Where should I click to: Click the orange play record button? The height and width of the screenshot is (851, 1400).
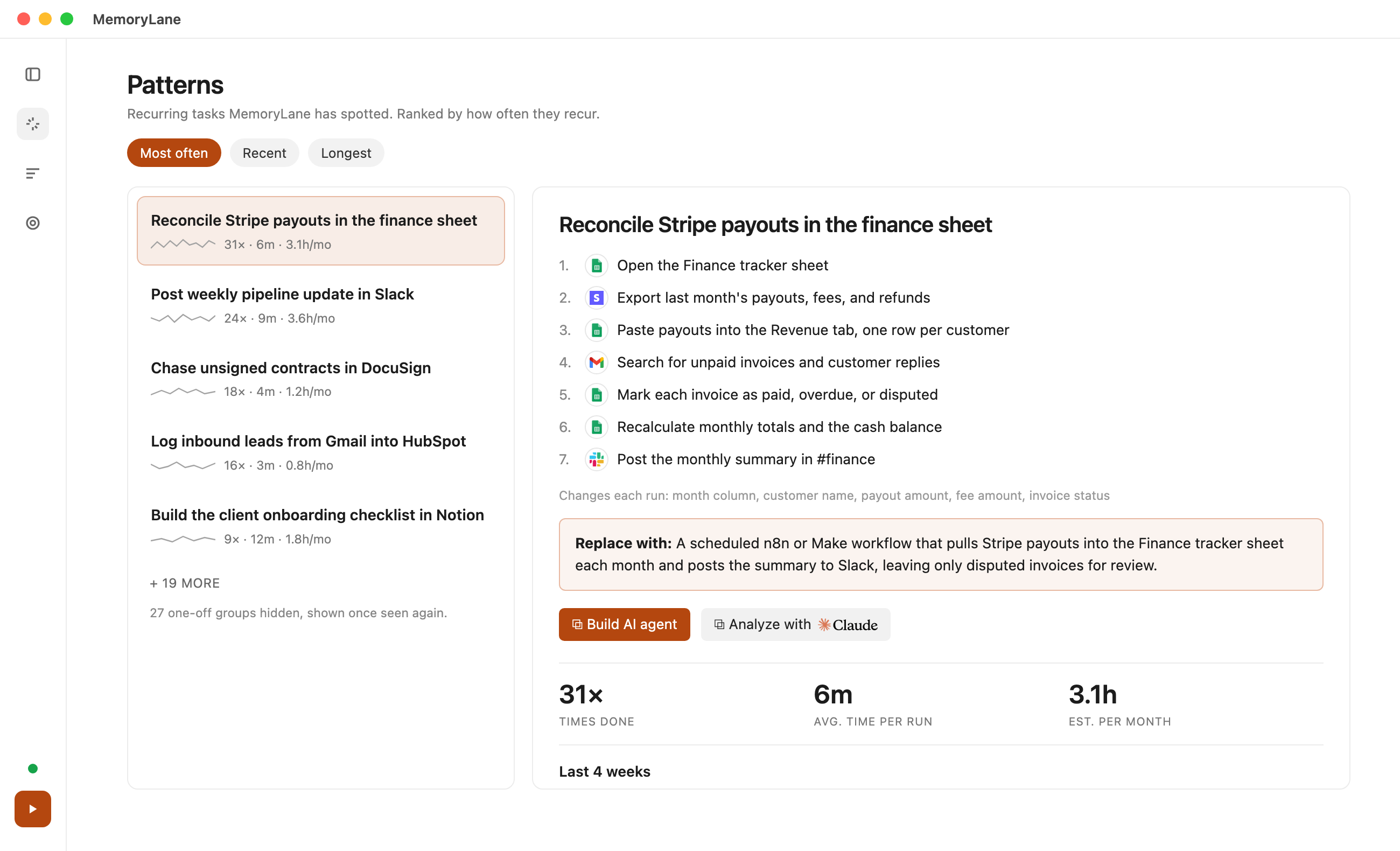(33, 809)
